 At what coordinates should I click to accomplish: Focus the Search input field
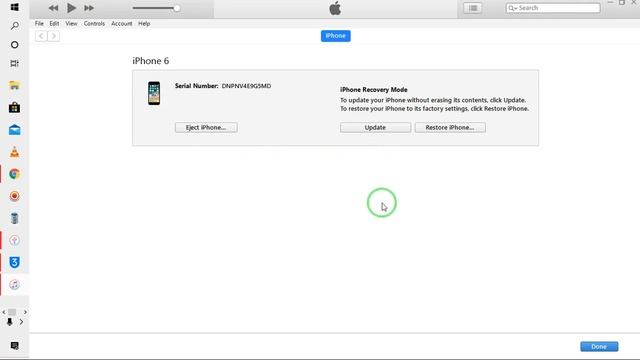(x=553, y=8)
